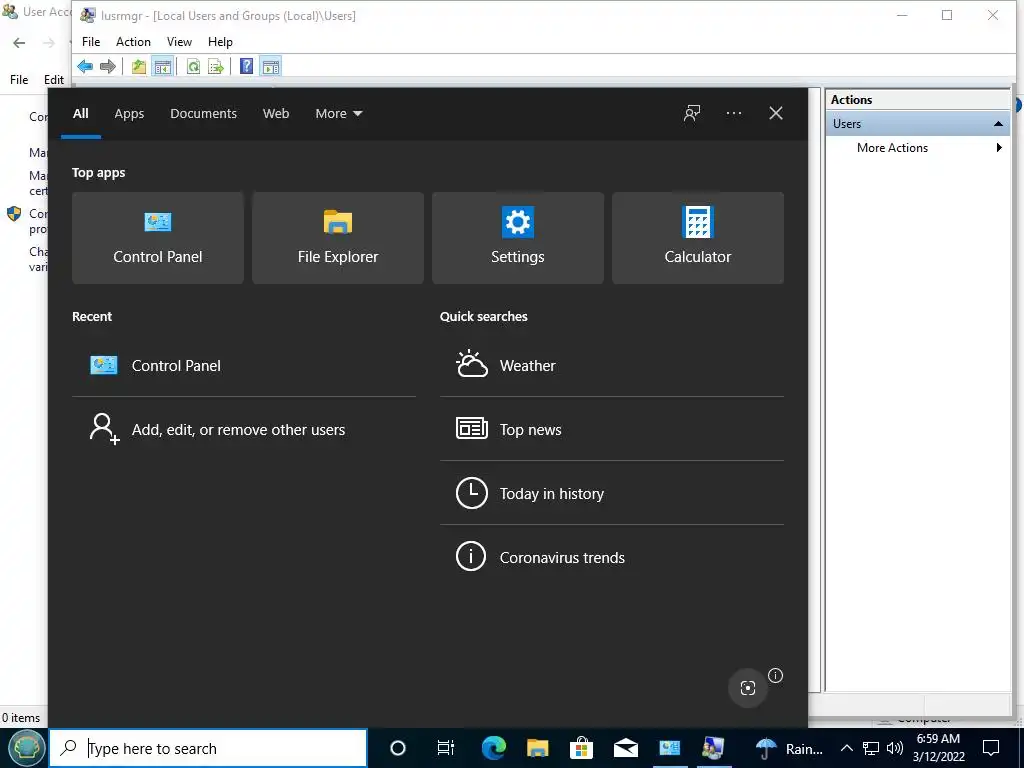Open recent Control Panel entry
Viewport: 1024px width, 768px height.
[x=244, y=366]
